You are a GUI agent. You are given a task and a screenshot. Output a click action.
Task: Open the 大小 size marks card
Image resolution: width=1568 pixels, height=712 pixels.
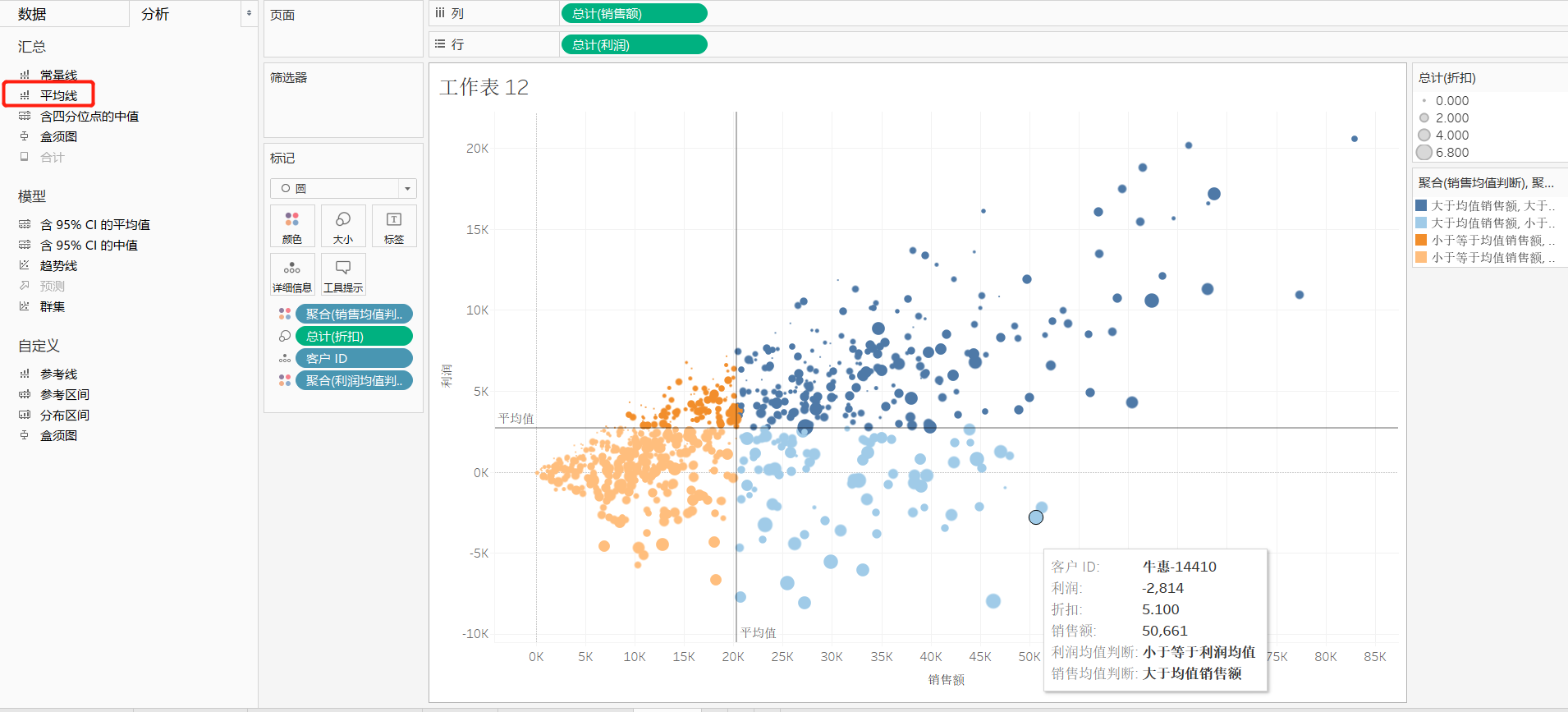coord(343,226)
